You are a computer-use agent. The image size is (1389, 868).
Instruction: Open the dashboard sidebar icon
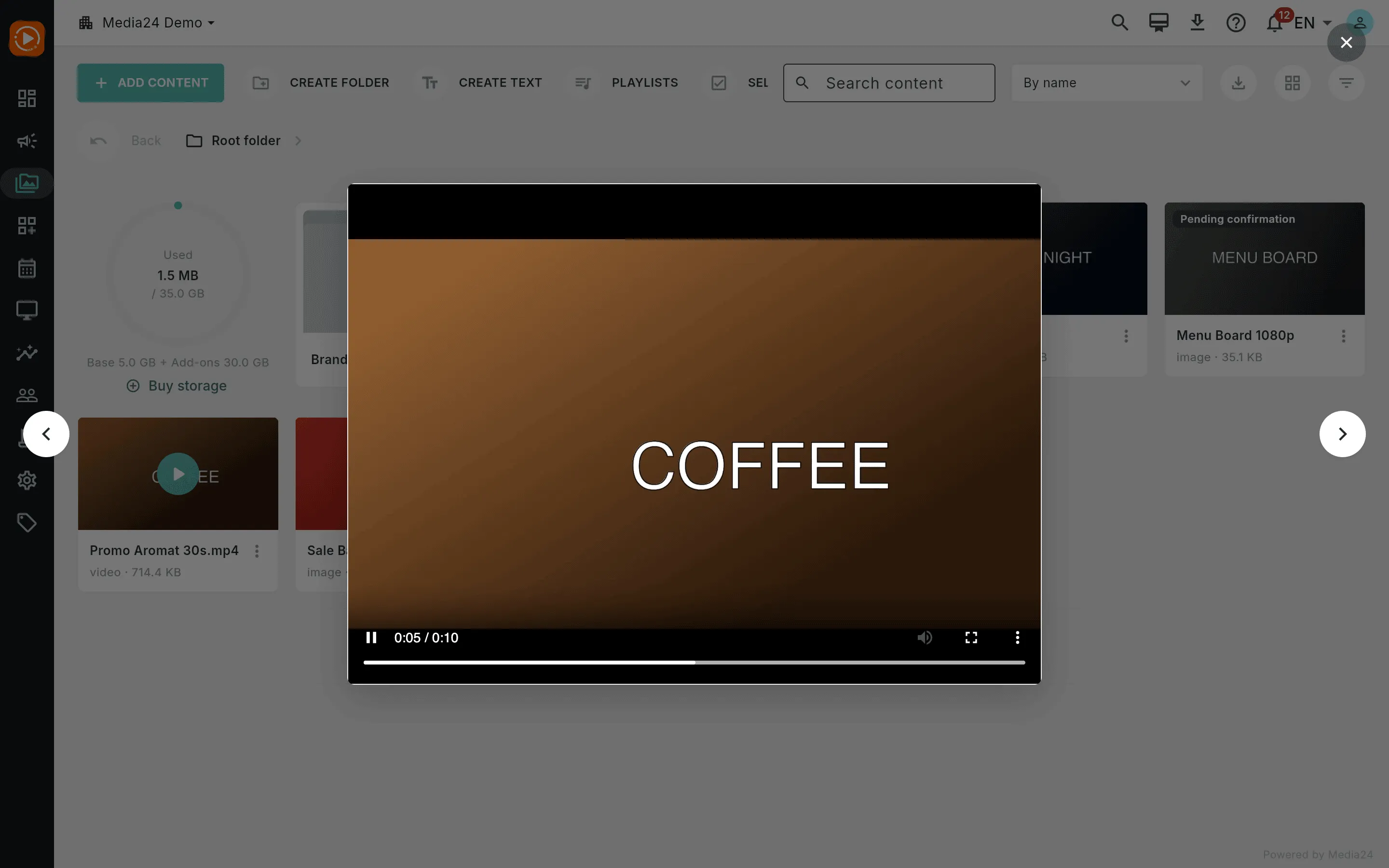click(x=27, y=98)
